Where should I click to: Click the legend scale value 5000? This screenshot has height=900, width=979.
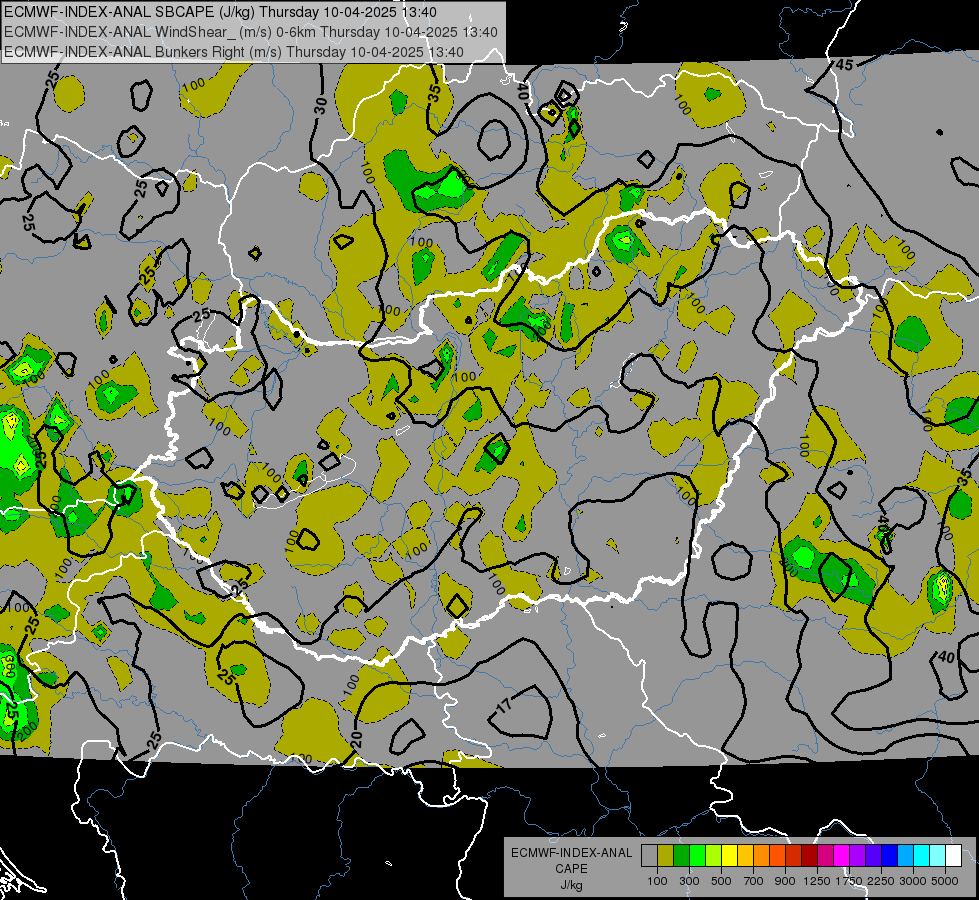tap(945, 882)
